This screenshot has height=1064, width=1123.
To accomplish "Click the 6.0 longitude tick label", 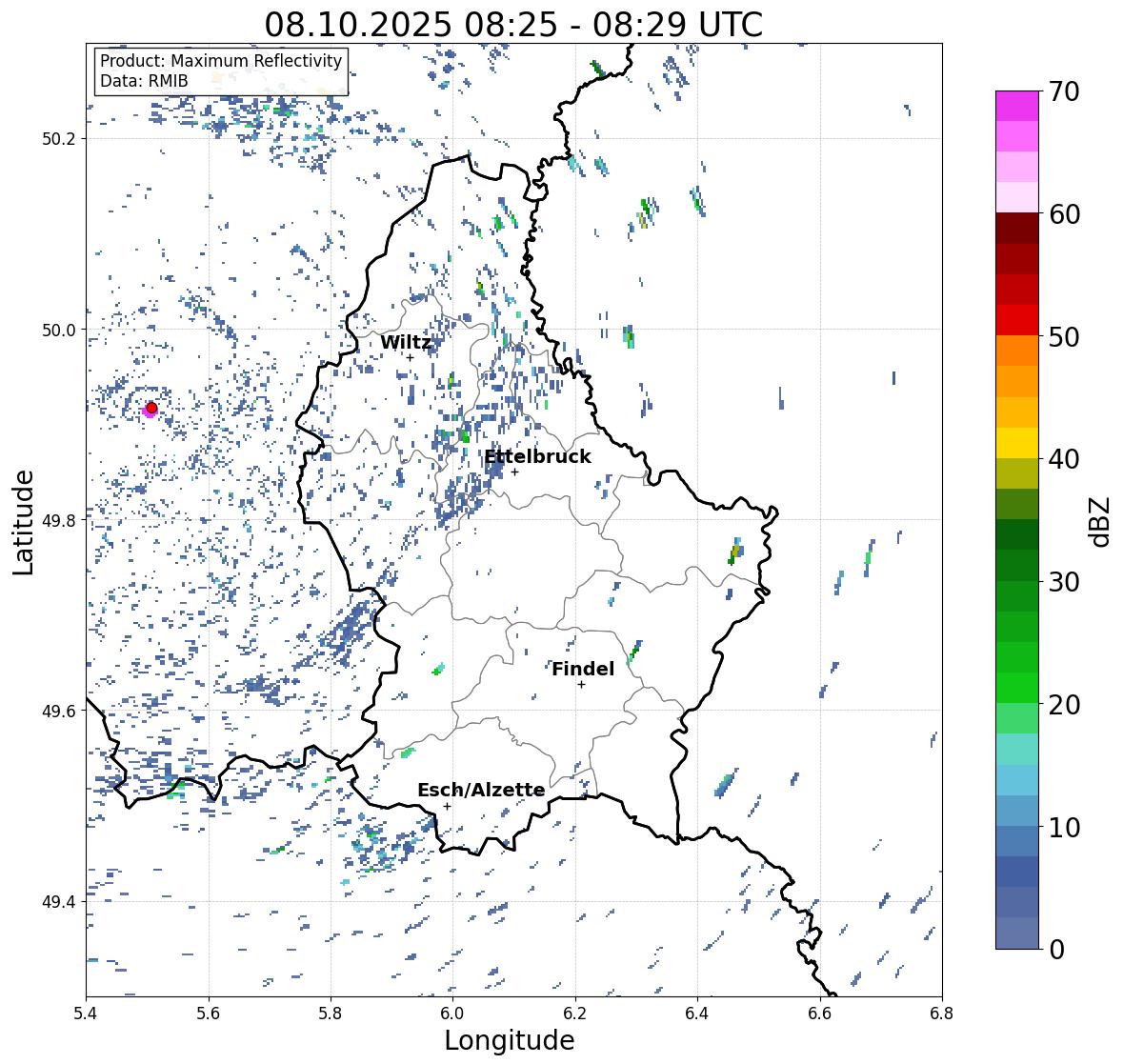I will 452,1014.
